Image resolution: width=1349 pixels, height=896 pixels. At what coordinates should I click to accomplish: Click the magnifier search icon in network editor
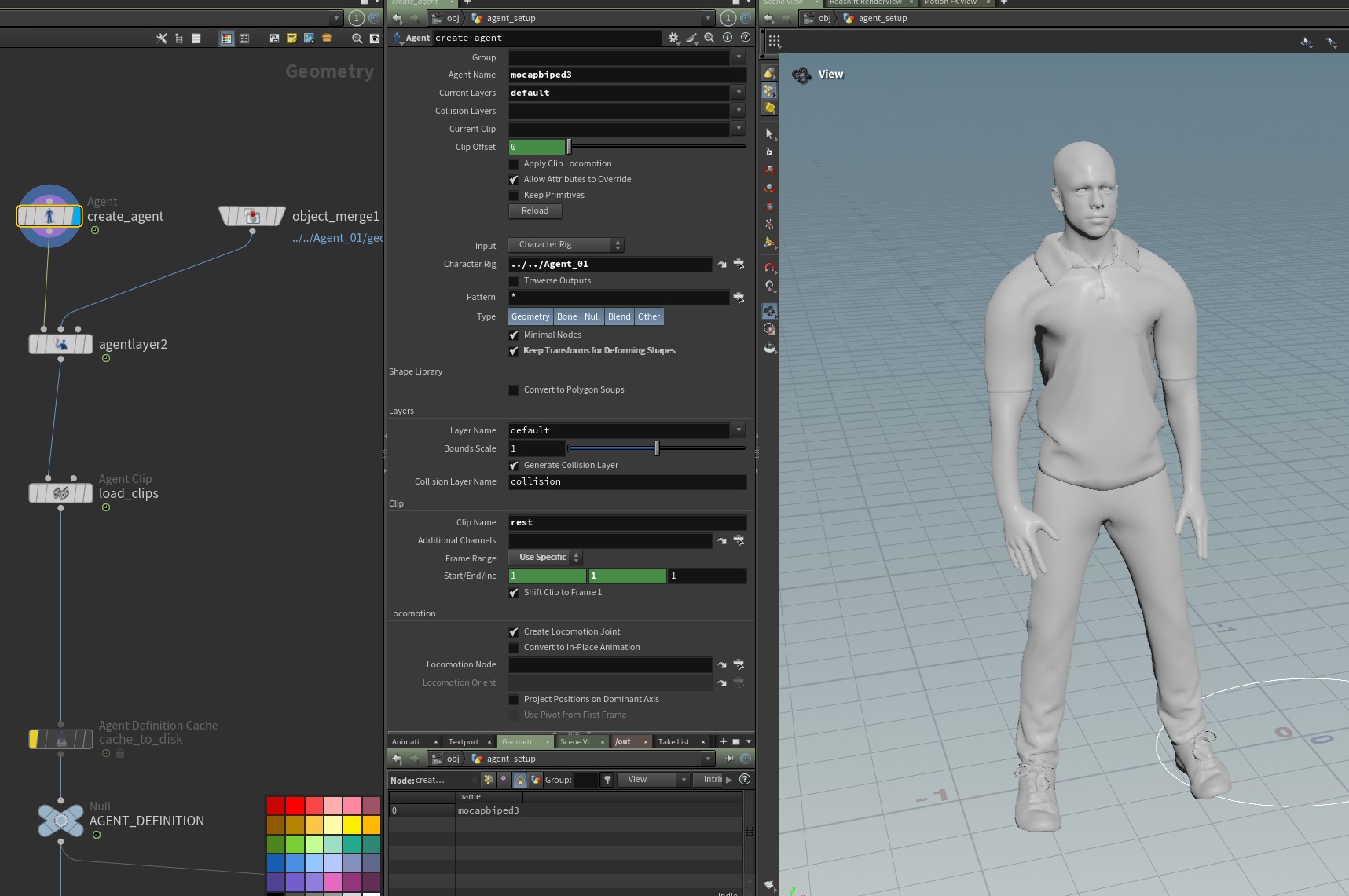[357, 38]
